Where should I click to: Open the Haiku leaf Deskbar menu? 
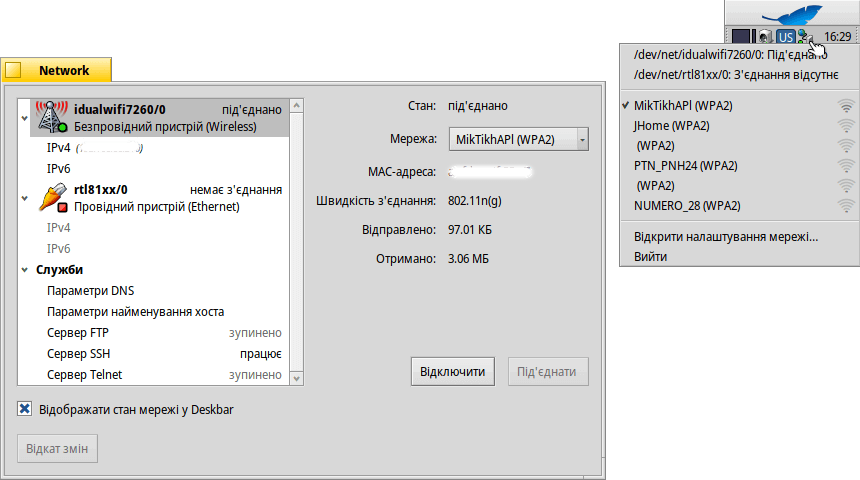coord(792,13)
